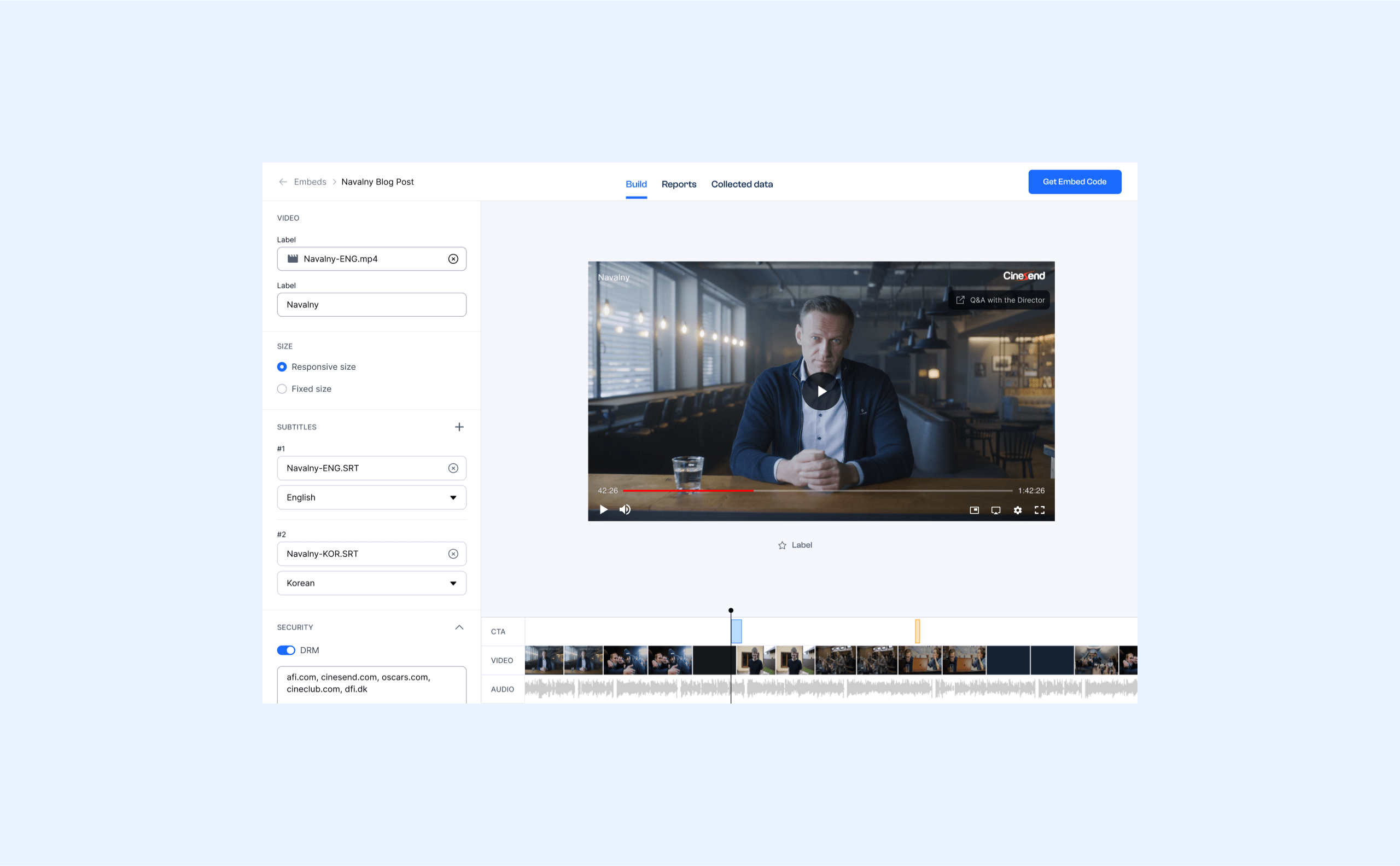Click the CineSend logo on the player
This screenshot has width=1400, height=866.
1023,276
